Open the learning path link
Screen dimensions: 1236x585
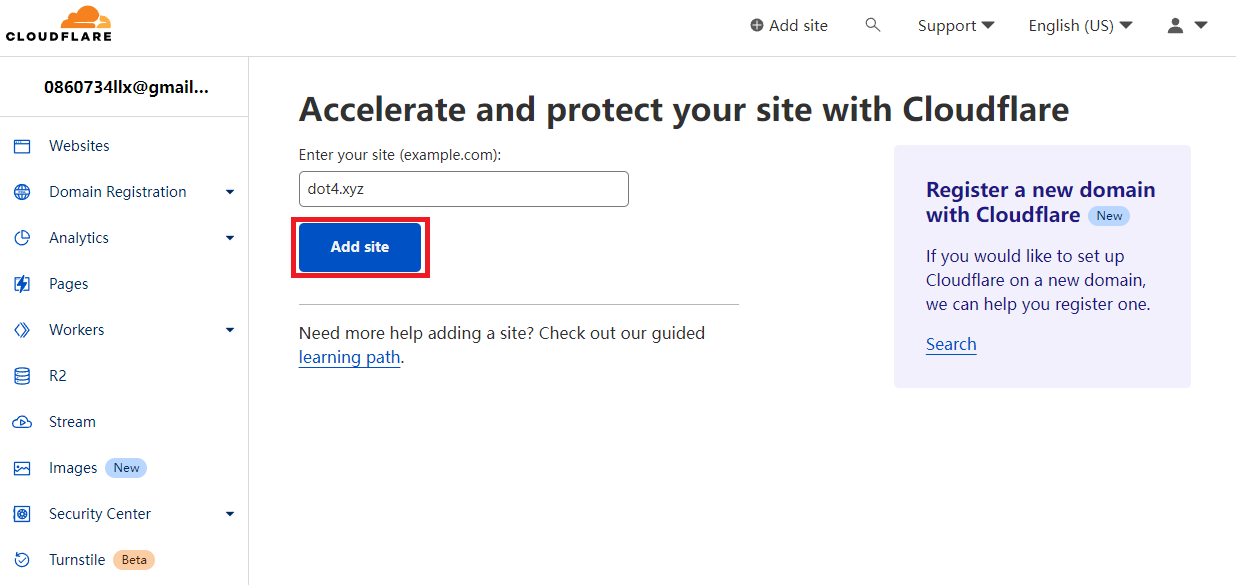pyautogui.click(x=349, y=357)
